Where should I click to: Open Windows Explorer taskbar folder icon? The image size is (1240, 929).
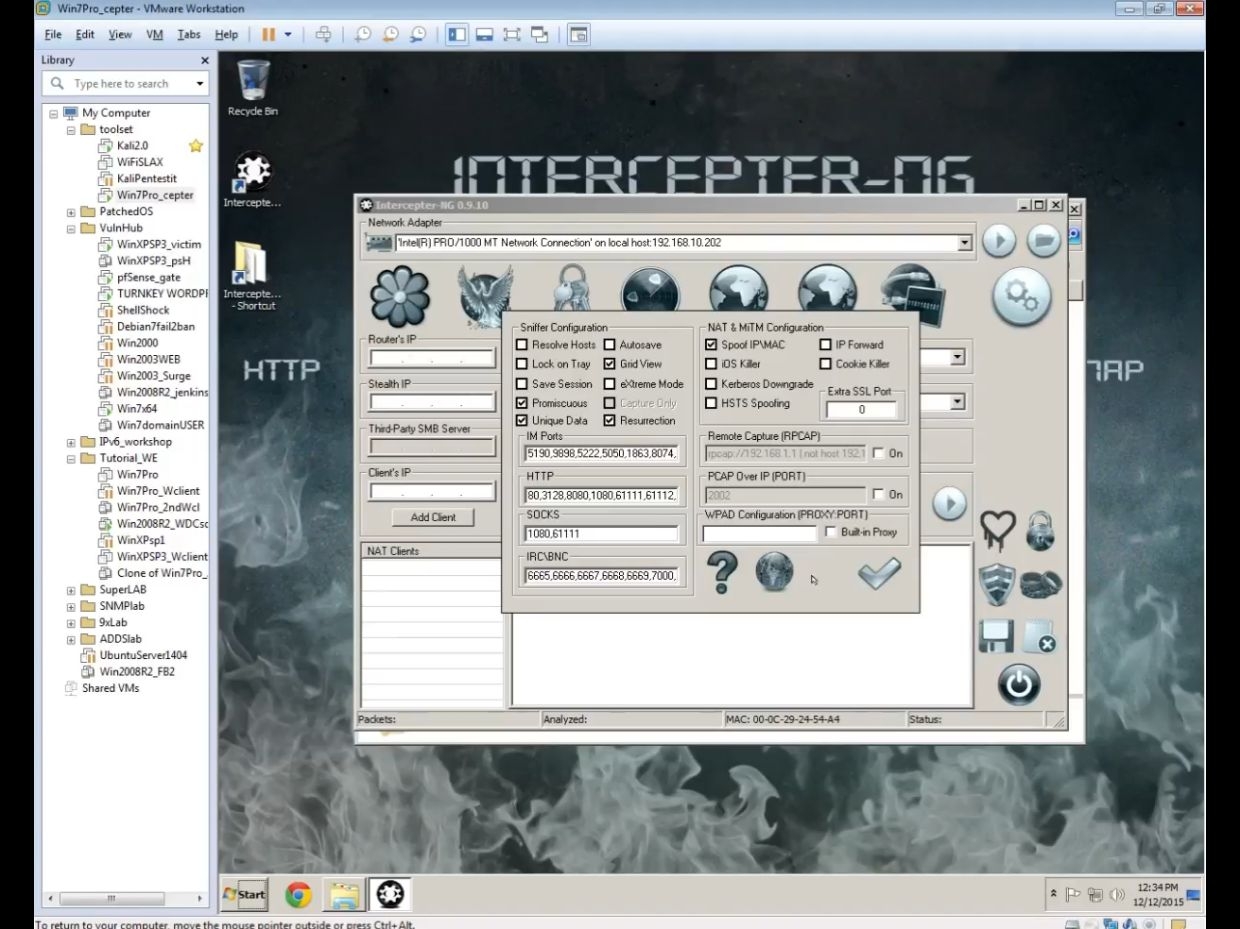click(344, 895)
